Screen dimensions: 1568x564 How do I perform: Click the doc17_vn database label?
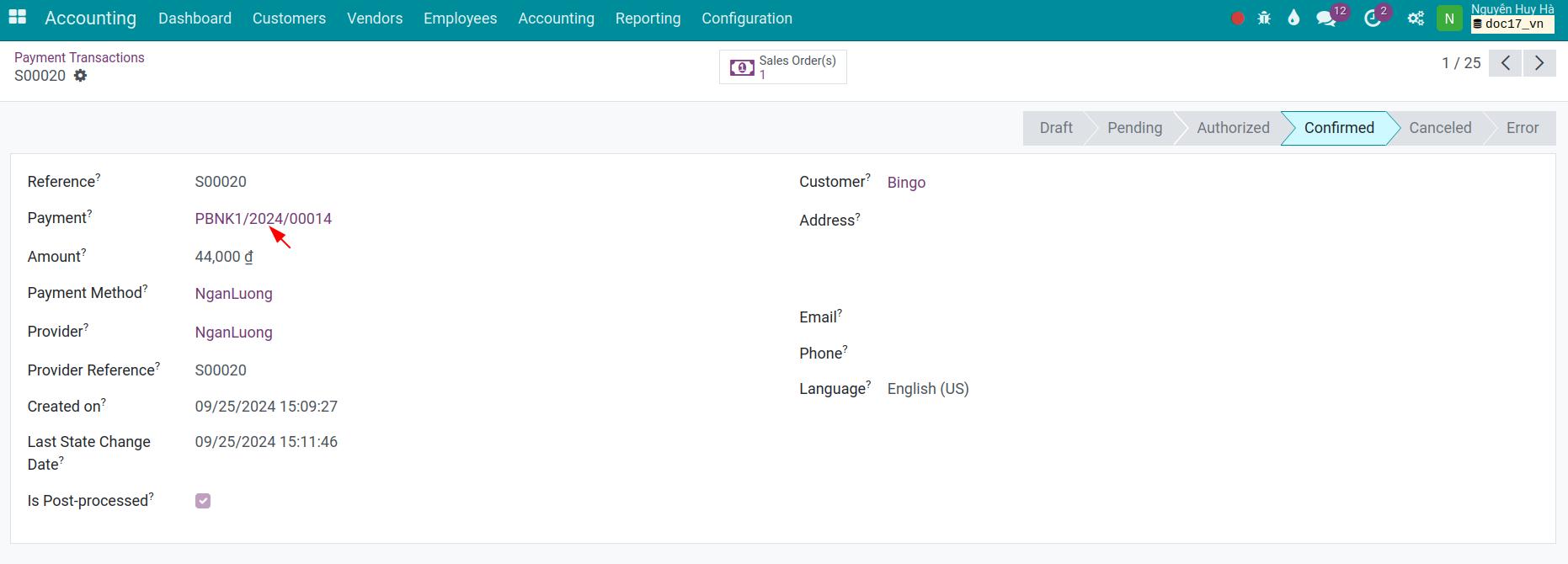pyautogui.click(x=1512, y=24)
